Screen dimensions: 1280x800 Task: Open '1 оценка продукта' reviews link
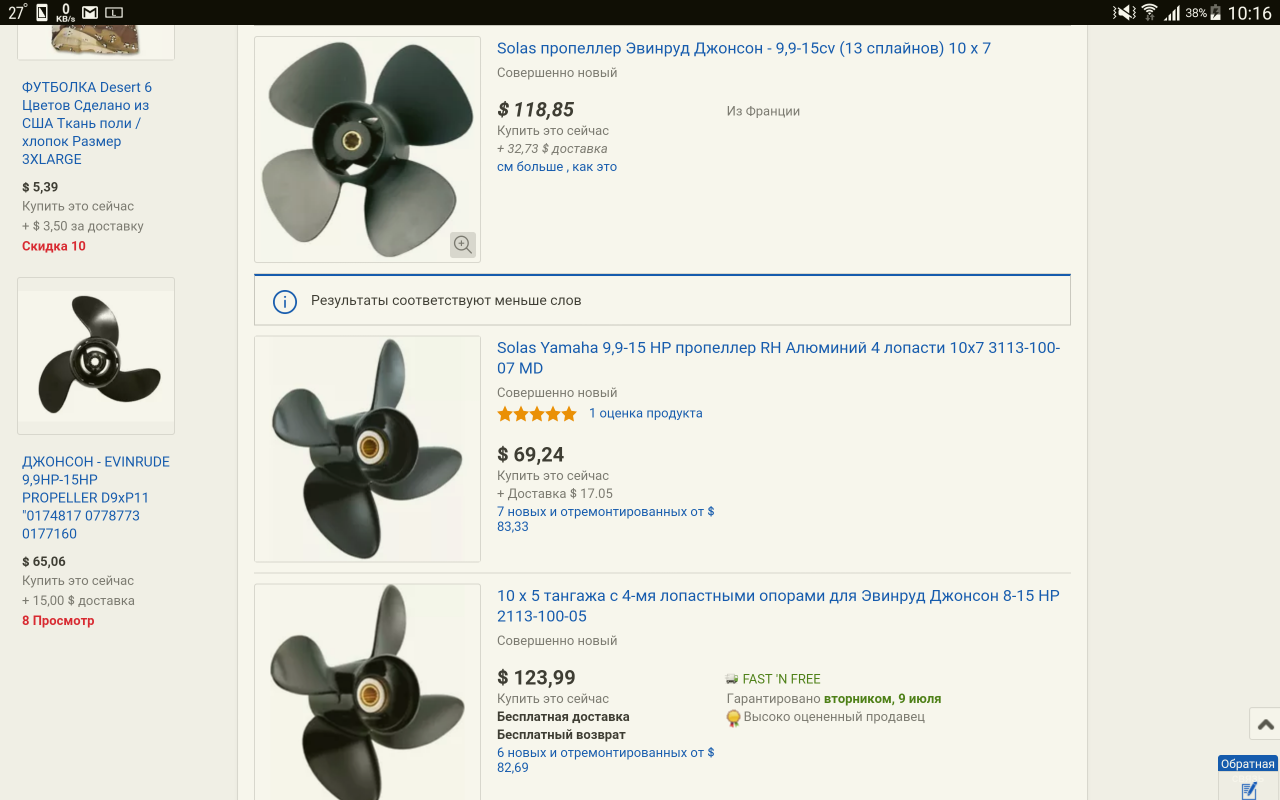click(x=645, y=413)
